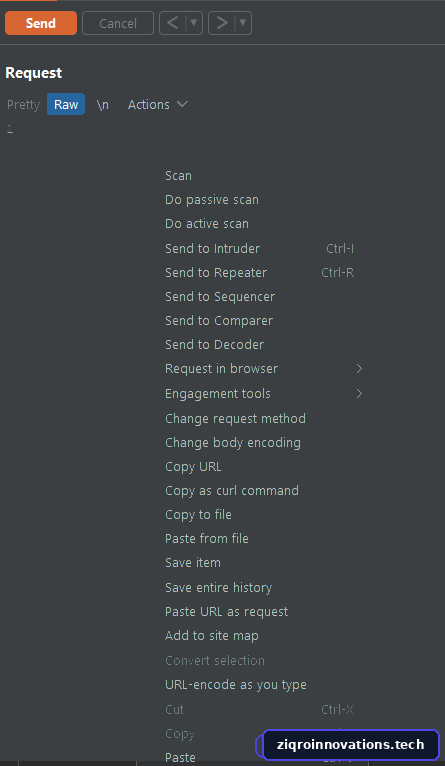Click Do active scan menu item
Image resolution: width=445 pixels, height=766 pixels.
pos(207,224)
